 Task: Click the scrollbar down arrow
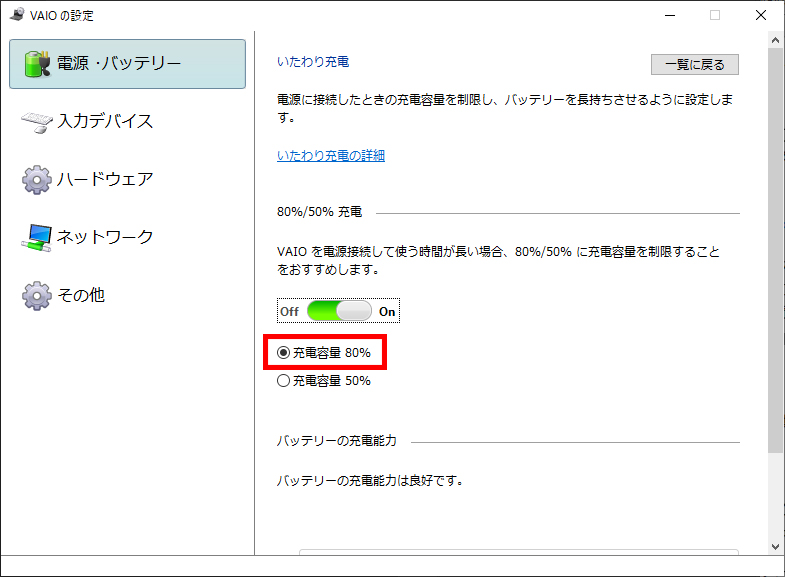775,546
